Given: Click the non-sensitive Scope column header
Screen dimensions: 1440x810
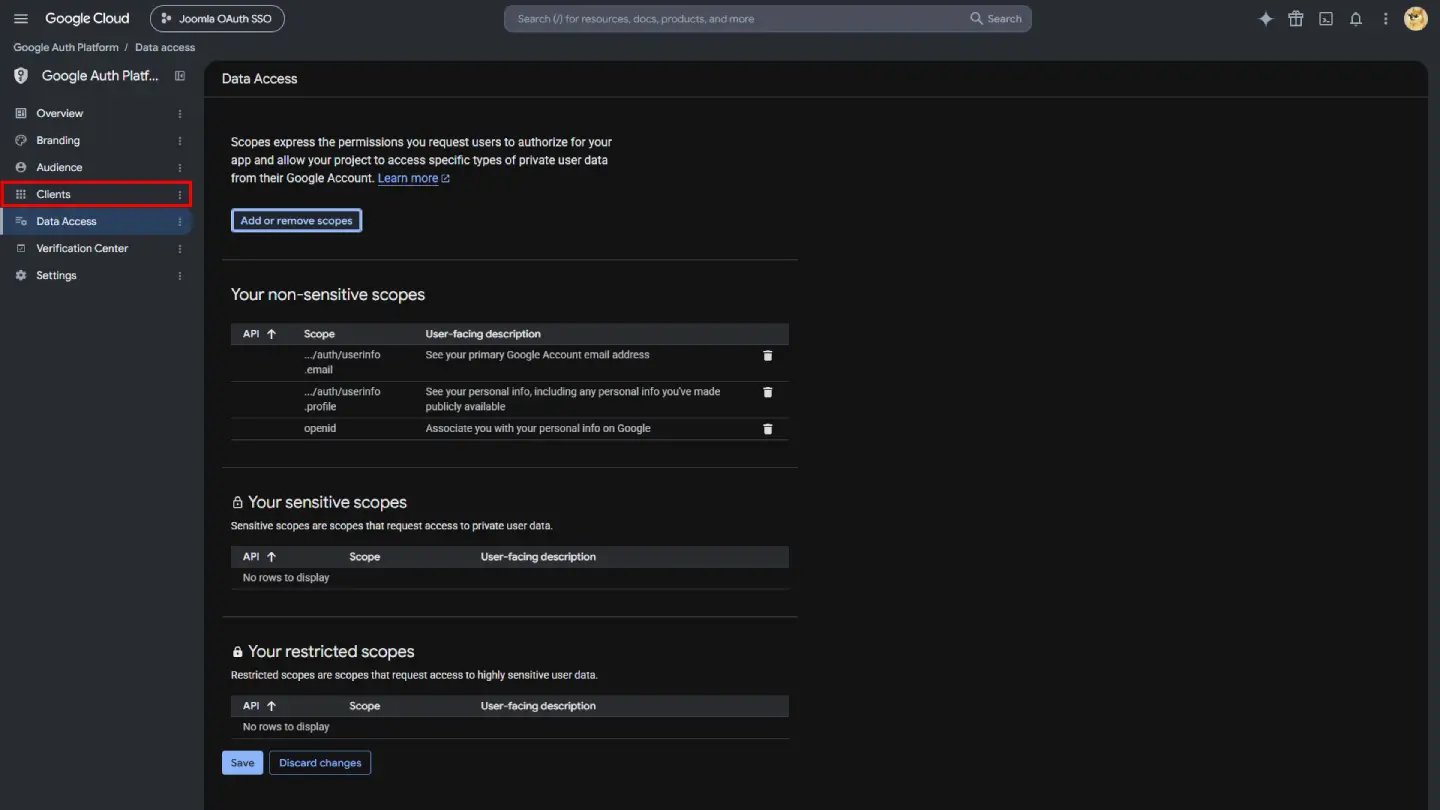Looking at the screenshot, I should click(x=319, y=334).
